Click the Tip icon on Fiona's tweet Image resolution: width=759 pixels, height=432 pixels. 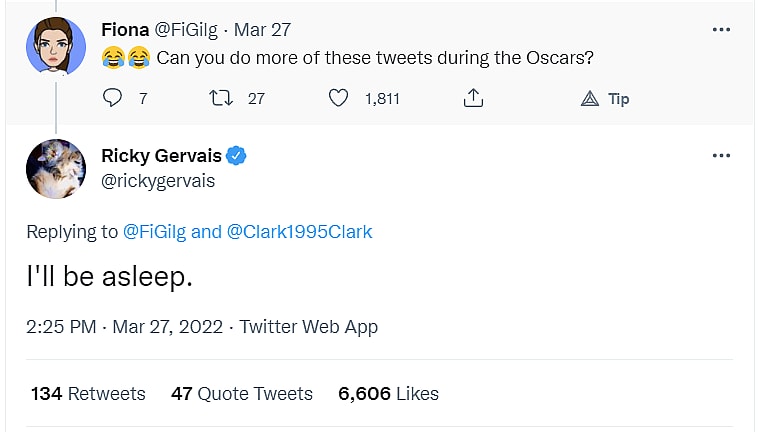[591, 98]
